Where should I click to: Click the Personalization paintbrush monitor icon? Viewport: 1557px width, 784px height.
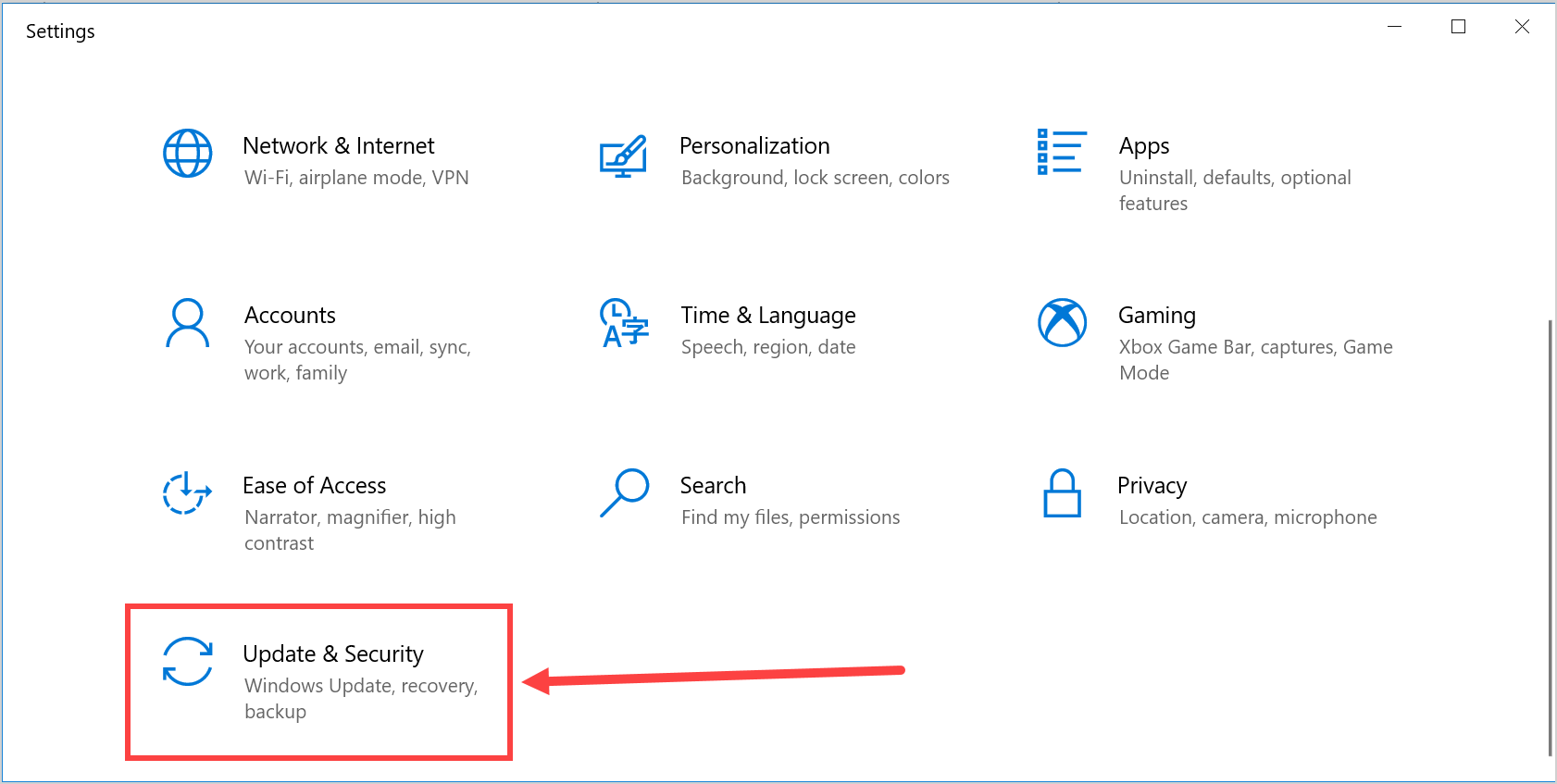tap(623, 156)
